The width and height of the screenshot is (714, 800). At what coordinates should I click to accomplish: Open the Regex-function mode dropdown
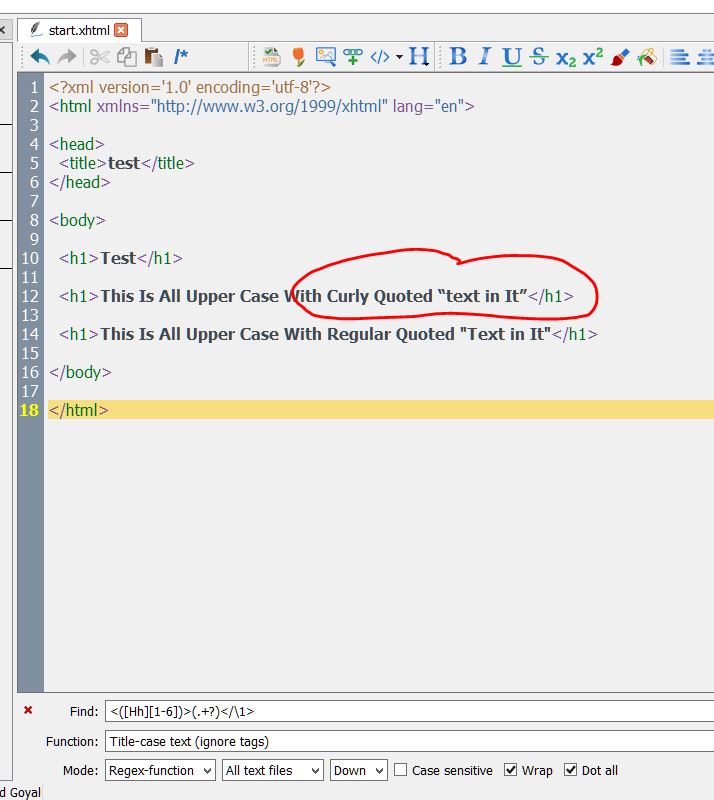click(160, 770)
